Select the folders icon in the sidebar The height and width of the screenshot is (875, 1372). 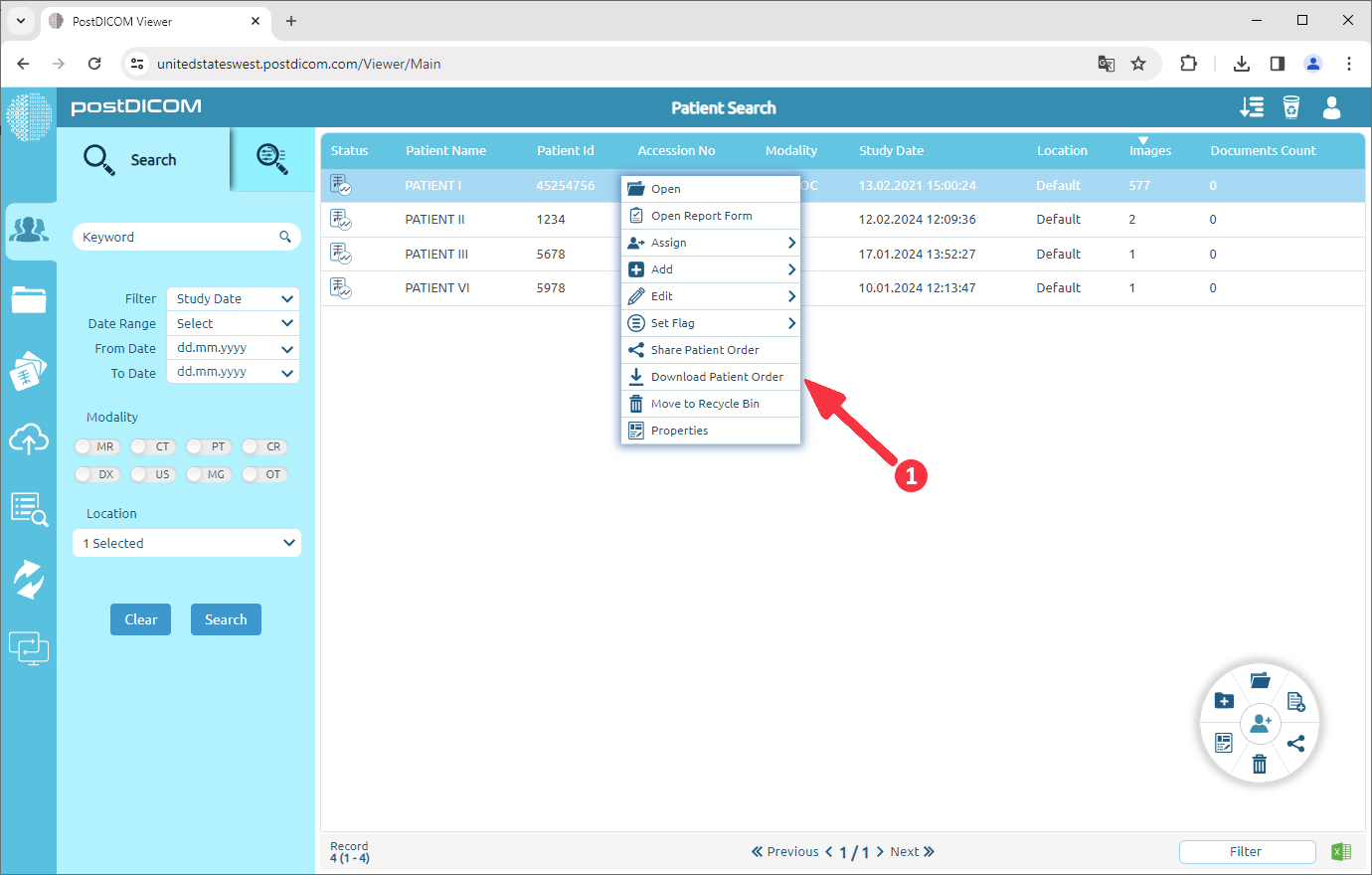29,299
